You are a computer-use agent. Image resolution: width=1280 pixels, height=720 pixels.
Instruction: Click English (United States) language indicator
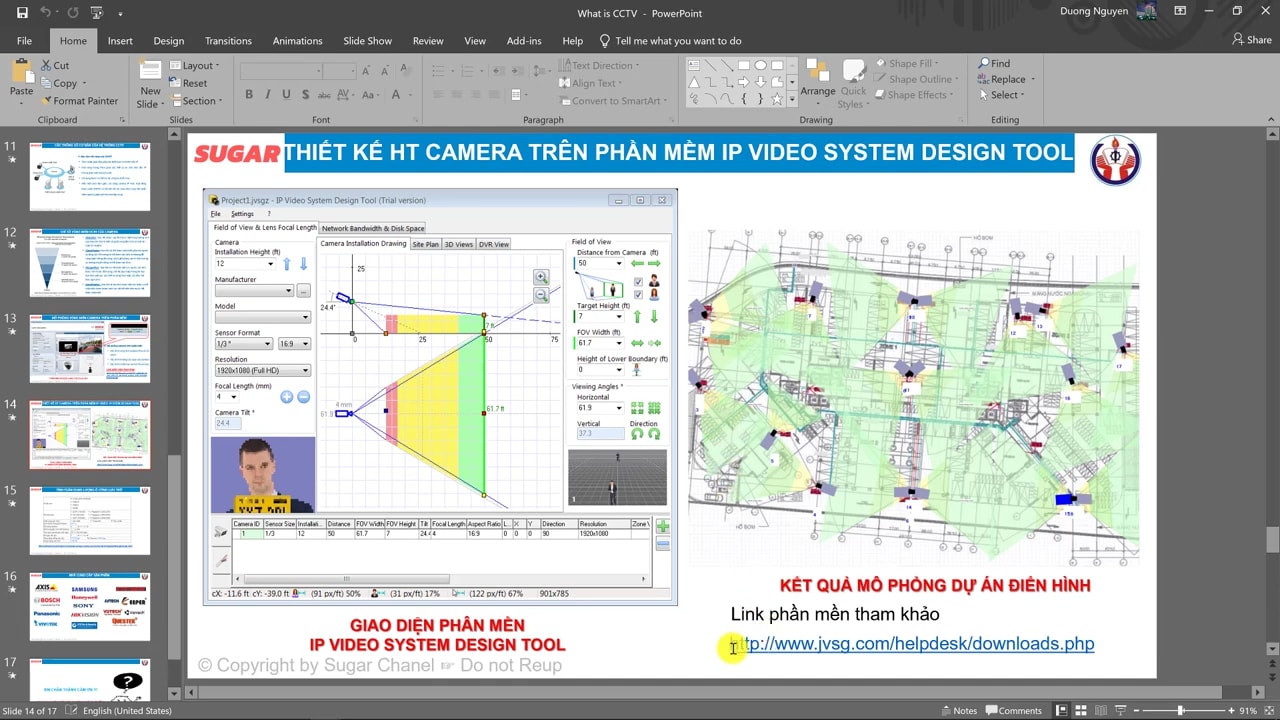coord(127,711)
